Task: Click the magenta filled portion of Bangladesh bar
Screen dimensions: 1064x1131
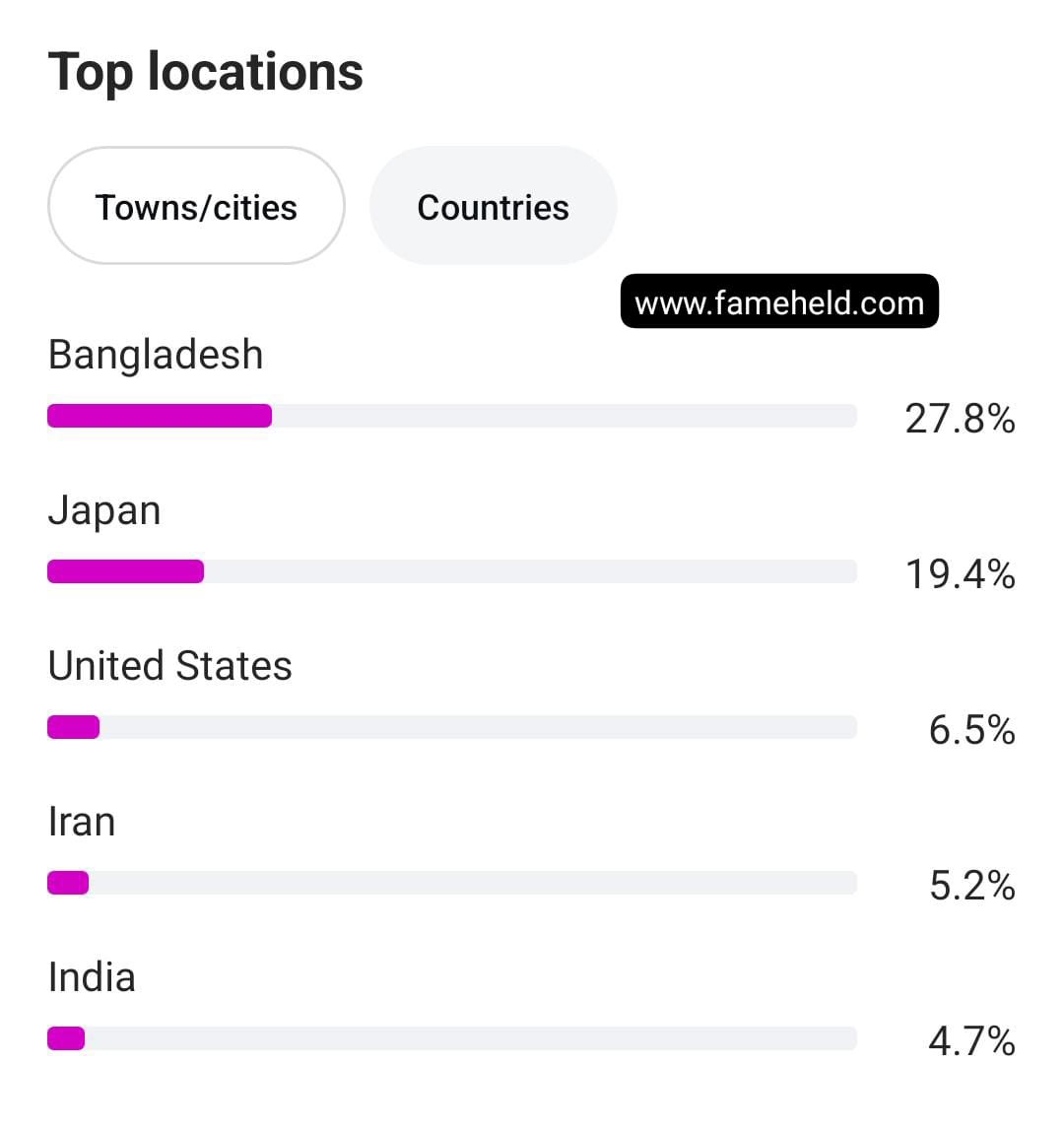Action: 160,416
